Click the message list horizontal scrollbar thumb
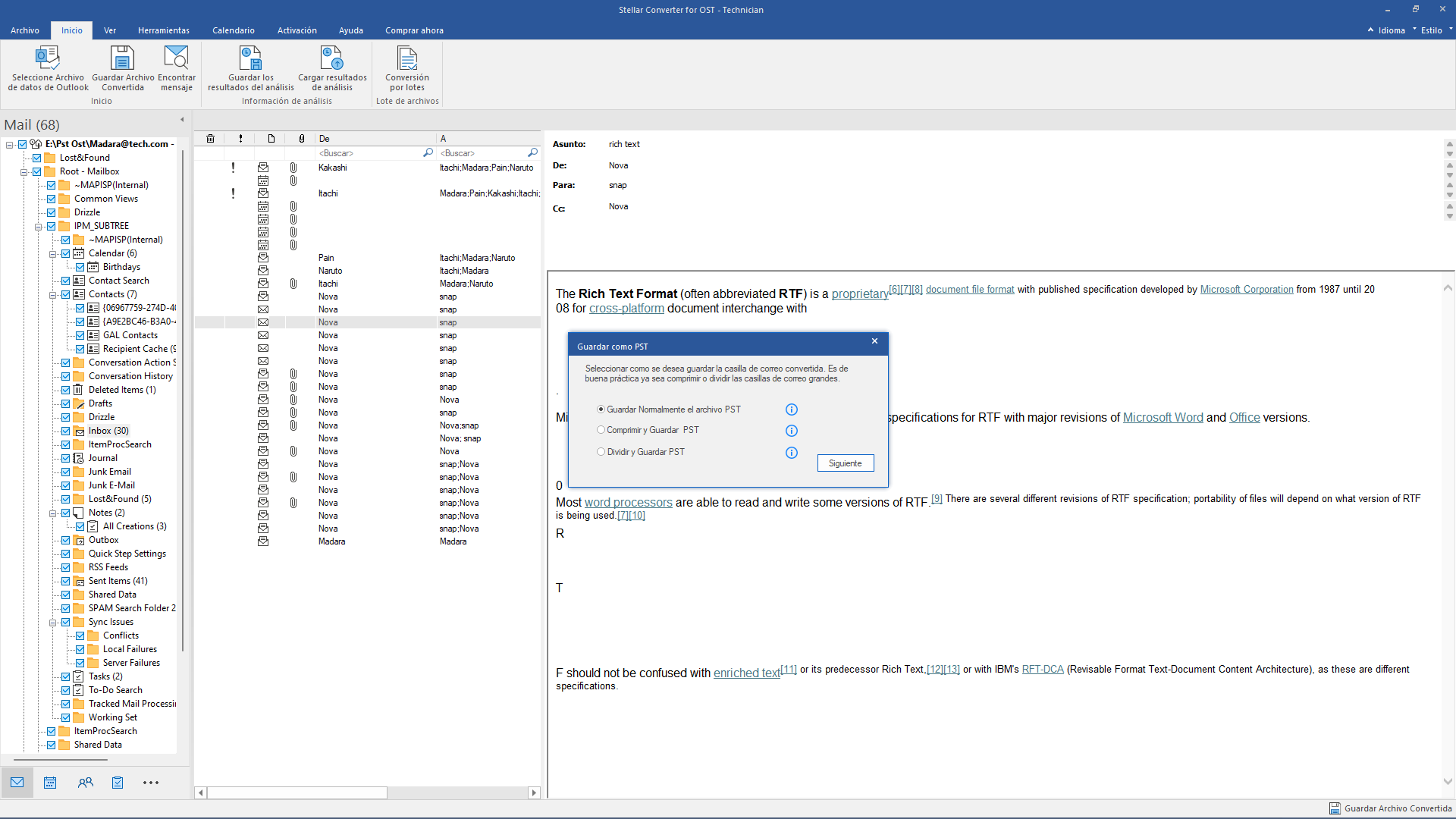1456x819 pixels. (x=297, y=792)
